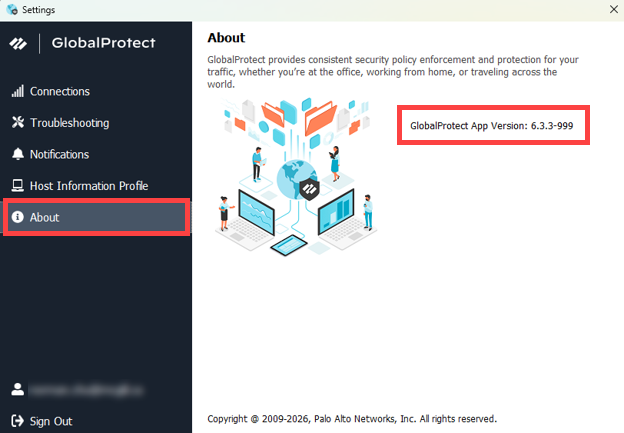Viewport: 624px width, 433px height.
Task: Click the Connections signal-bars icon
Action: (x=18, y=91)
